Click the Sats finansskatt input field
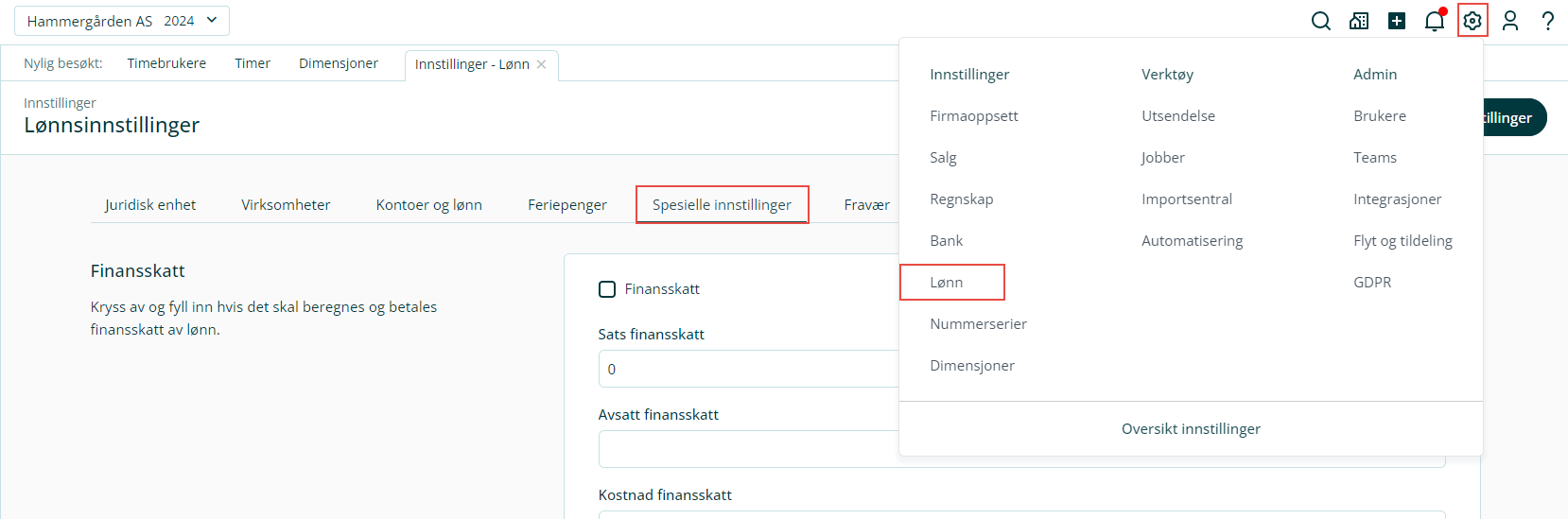This screenshot has height=519, width=1568. point(748,370)
